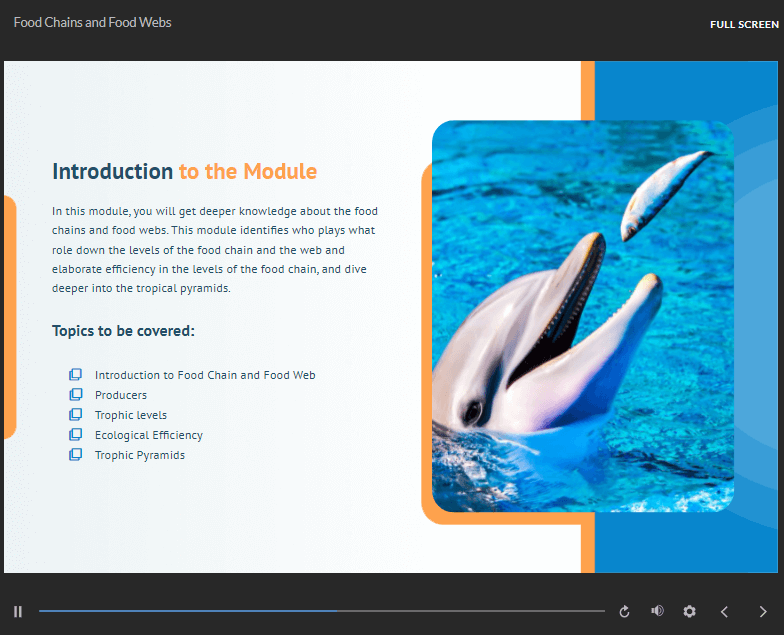Select the Producers topic text

(x=121, y=395)
